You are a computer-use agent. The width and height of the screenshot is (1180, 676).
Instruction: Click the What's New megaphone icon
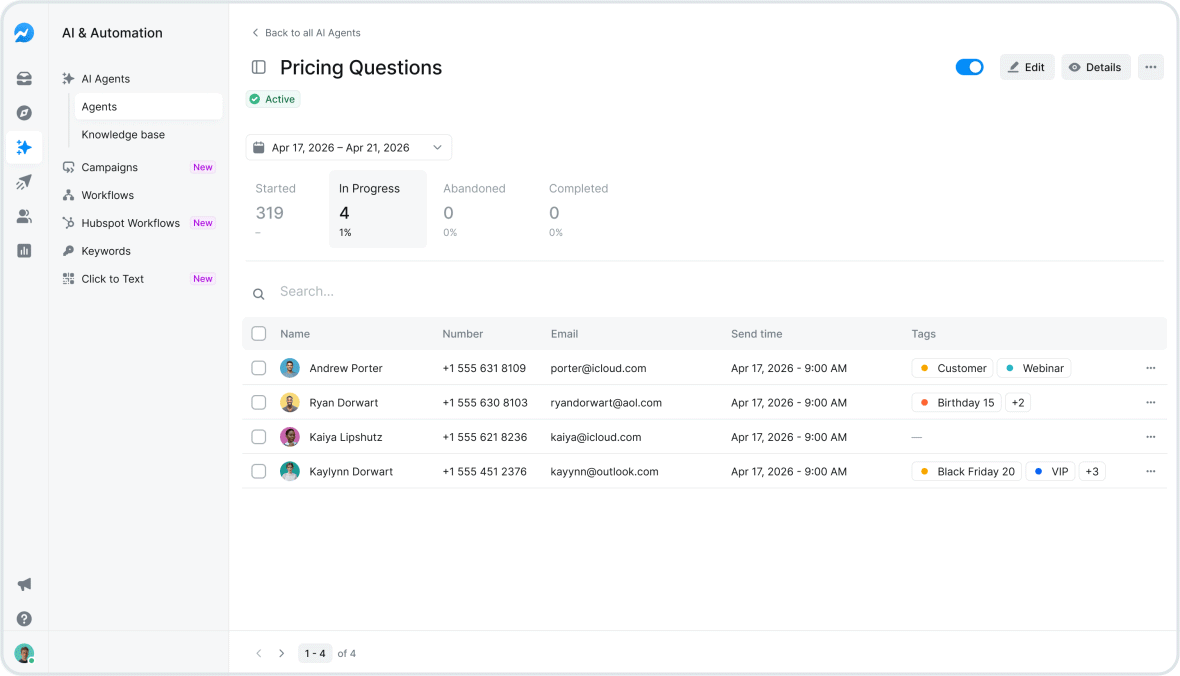pyautogui.click(x=24, y=584)
